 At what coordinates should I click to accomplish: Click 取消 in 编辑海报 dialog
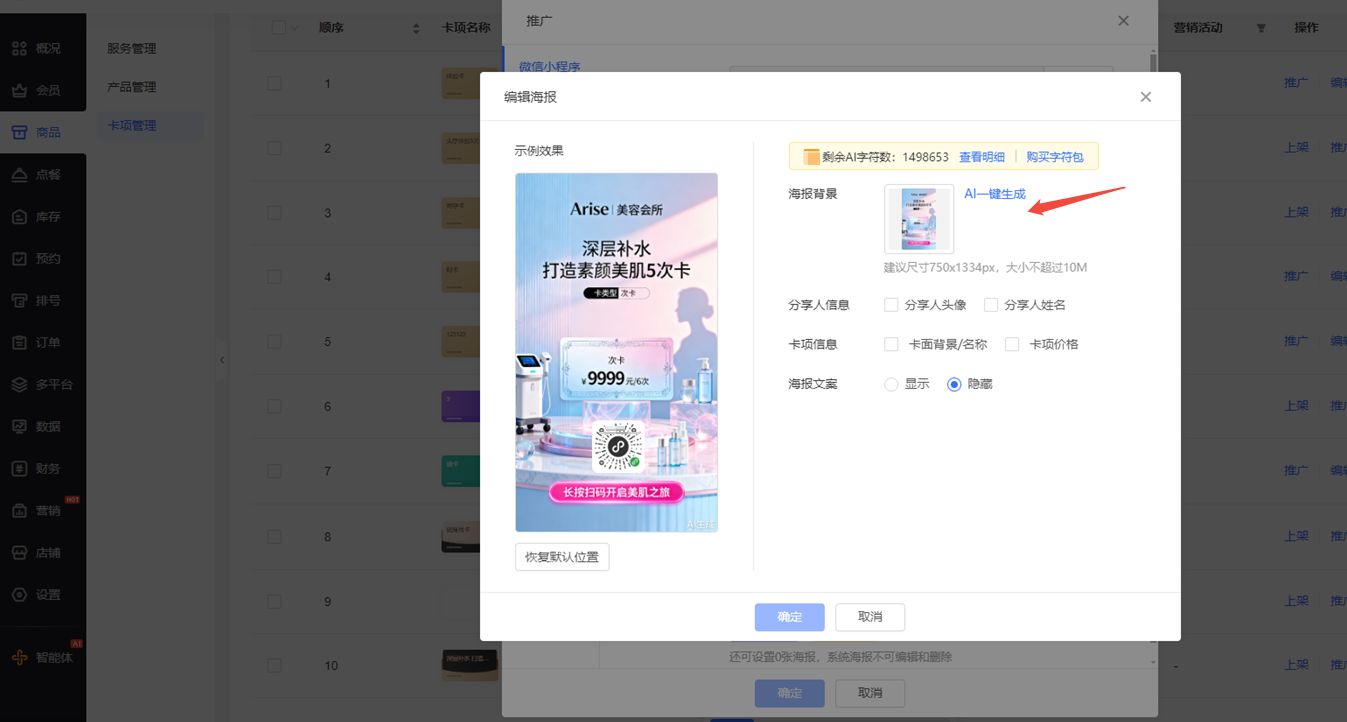pos(870,617)
